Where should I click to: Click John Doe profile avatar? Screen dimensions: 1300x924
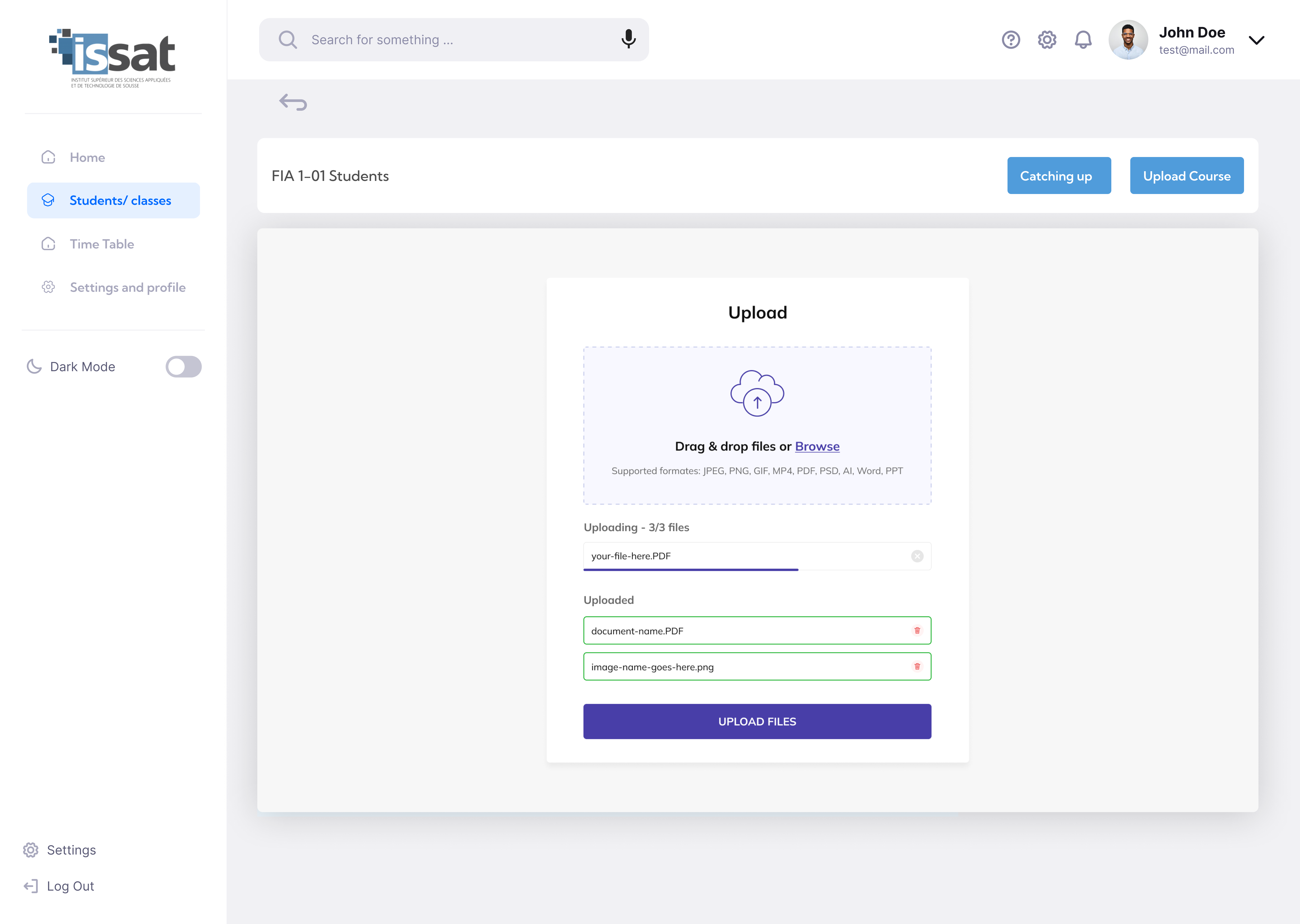click(x=1128, y=40)
